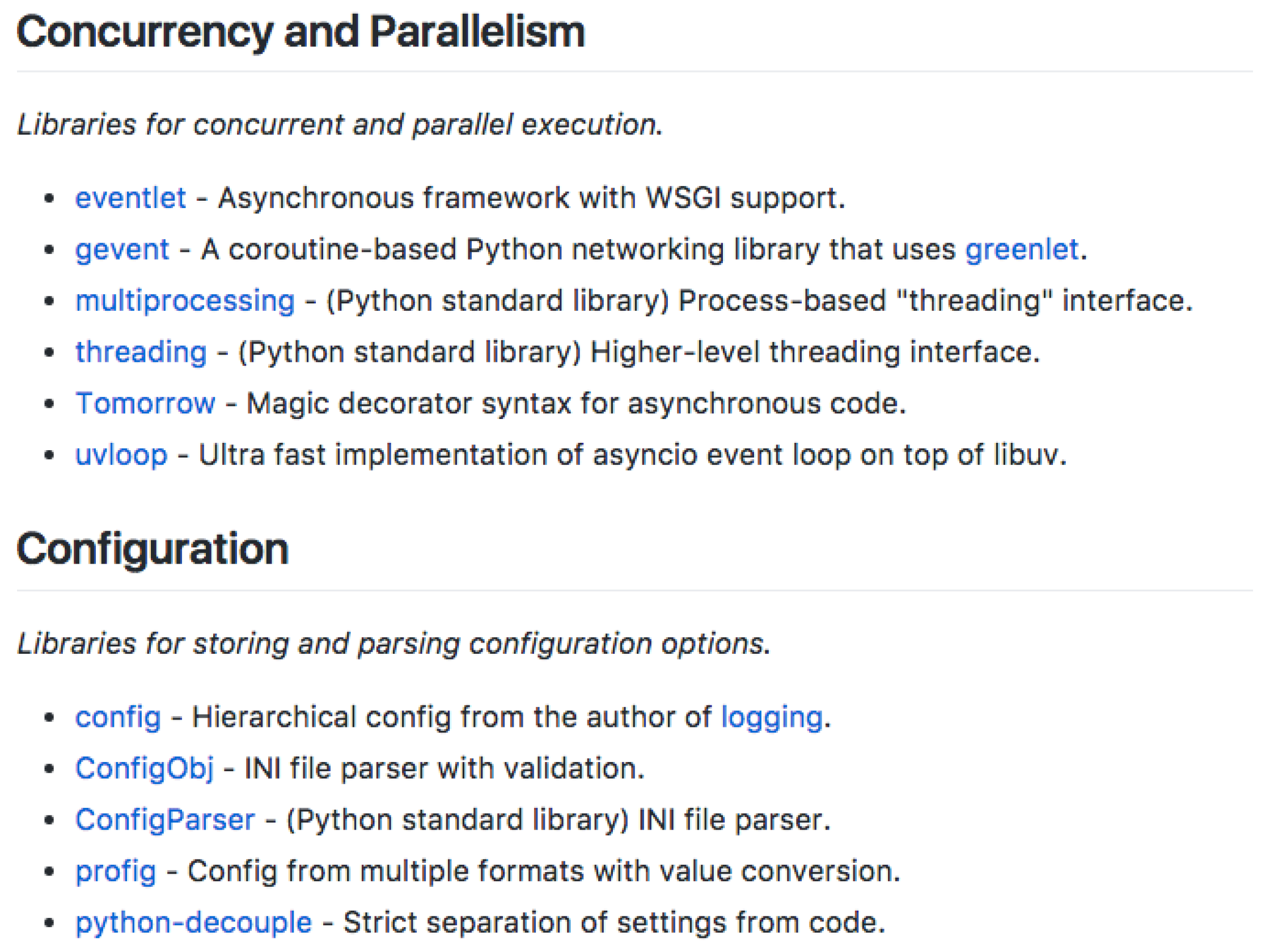This screenshot has width=1274, height=952.
Task: Open the multiprocessing link
Action: 185,301
